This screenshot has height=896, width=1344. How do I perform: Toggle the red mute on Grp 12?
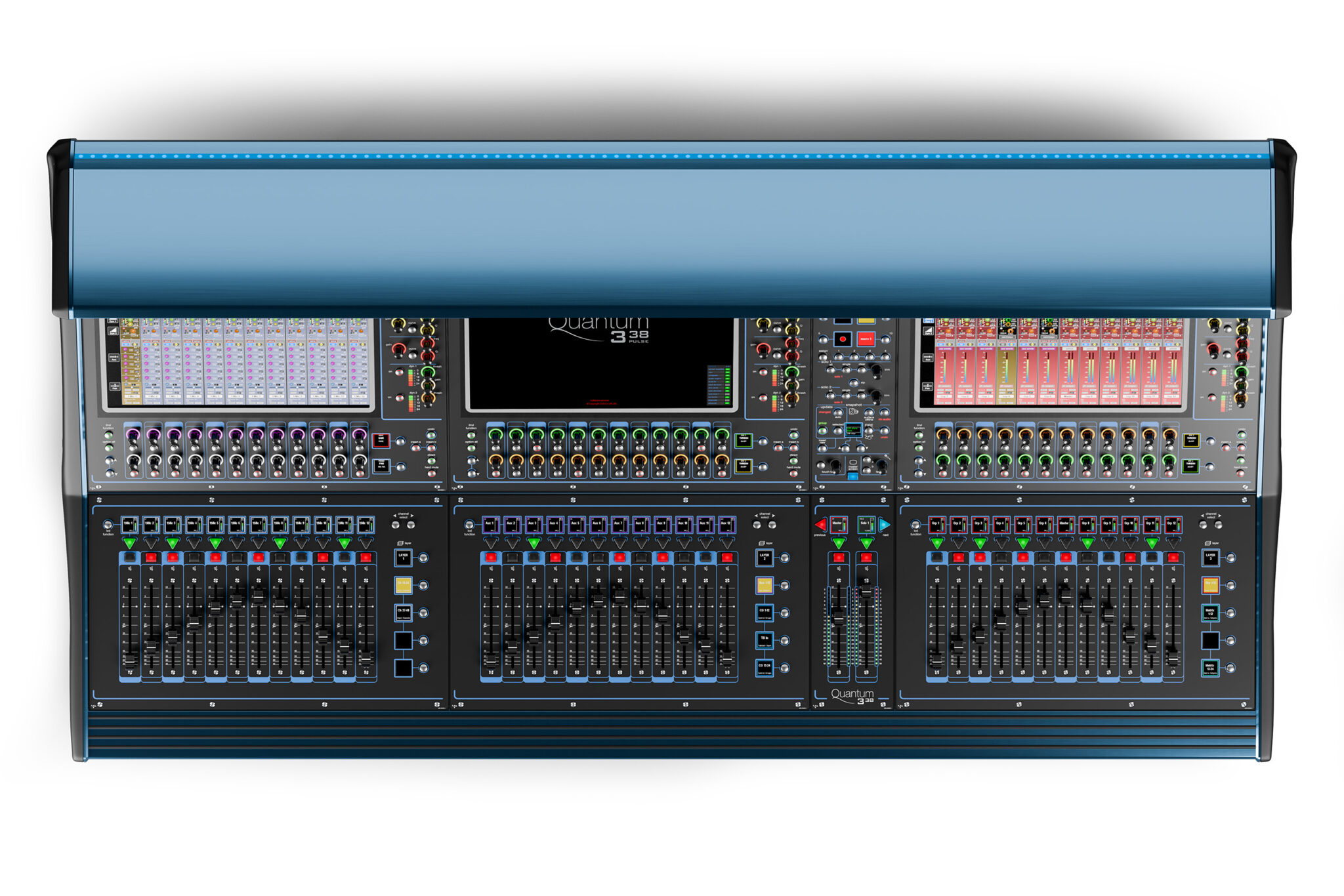click(x=1173, y=558)
